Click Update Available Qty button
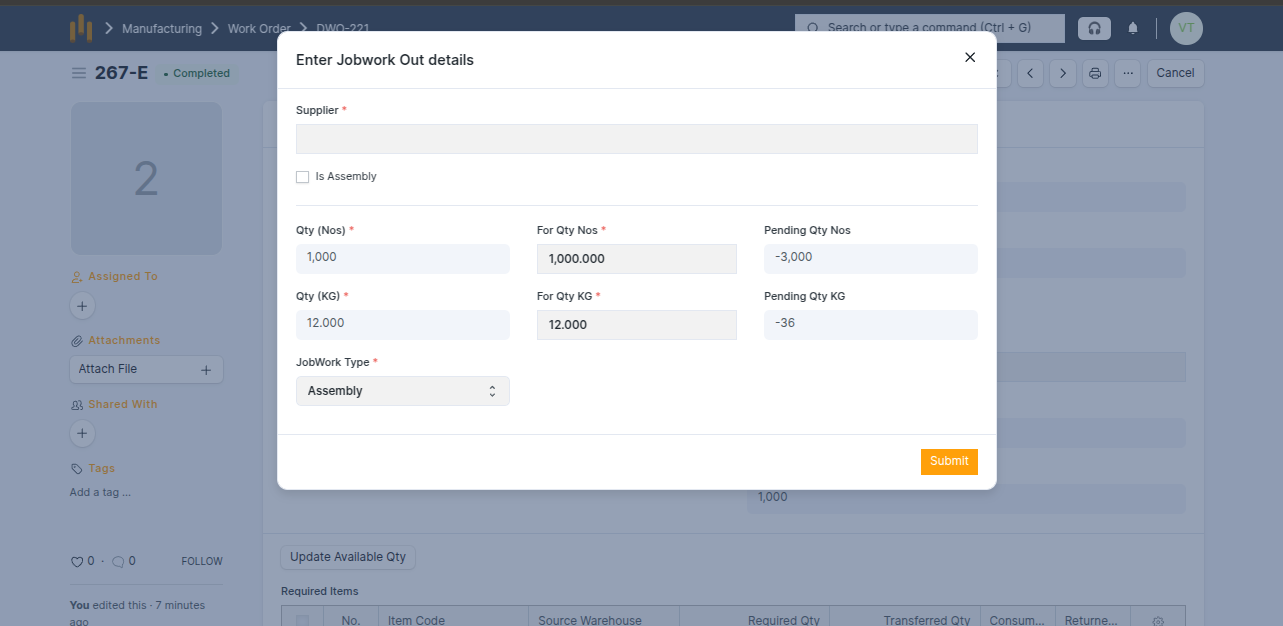This screenshot has height=626, width=1283. click(x=347, y=557)
